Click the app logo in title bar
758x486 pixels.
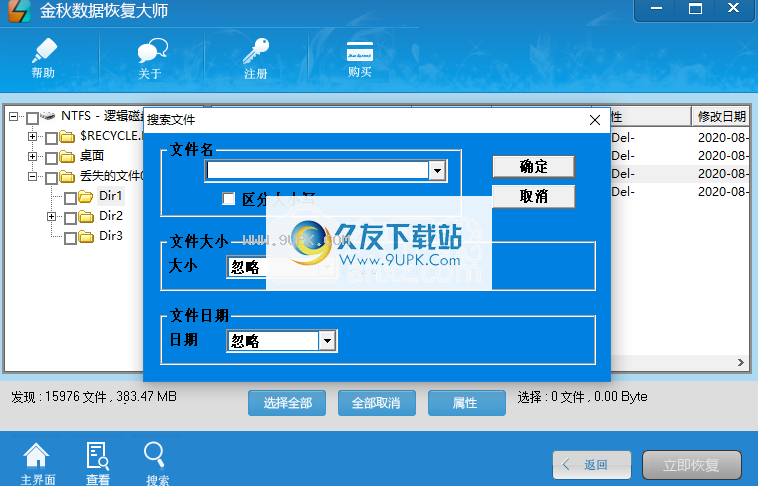pyautogui.click(x=19, y=11)
